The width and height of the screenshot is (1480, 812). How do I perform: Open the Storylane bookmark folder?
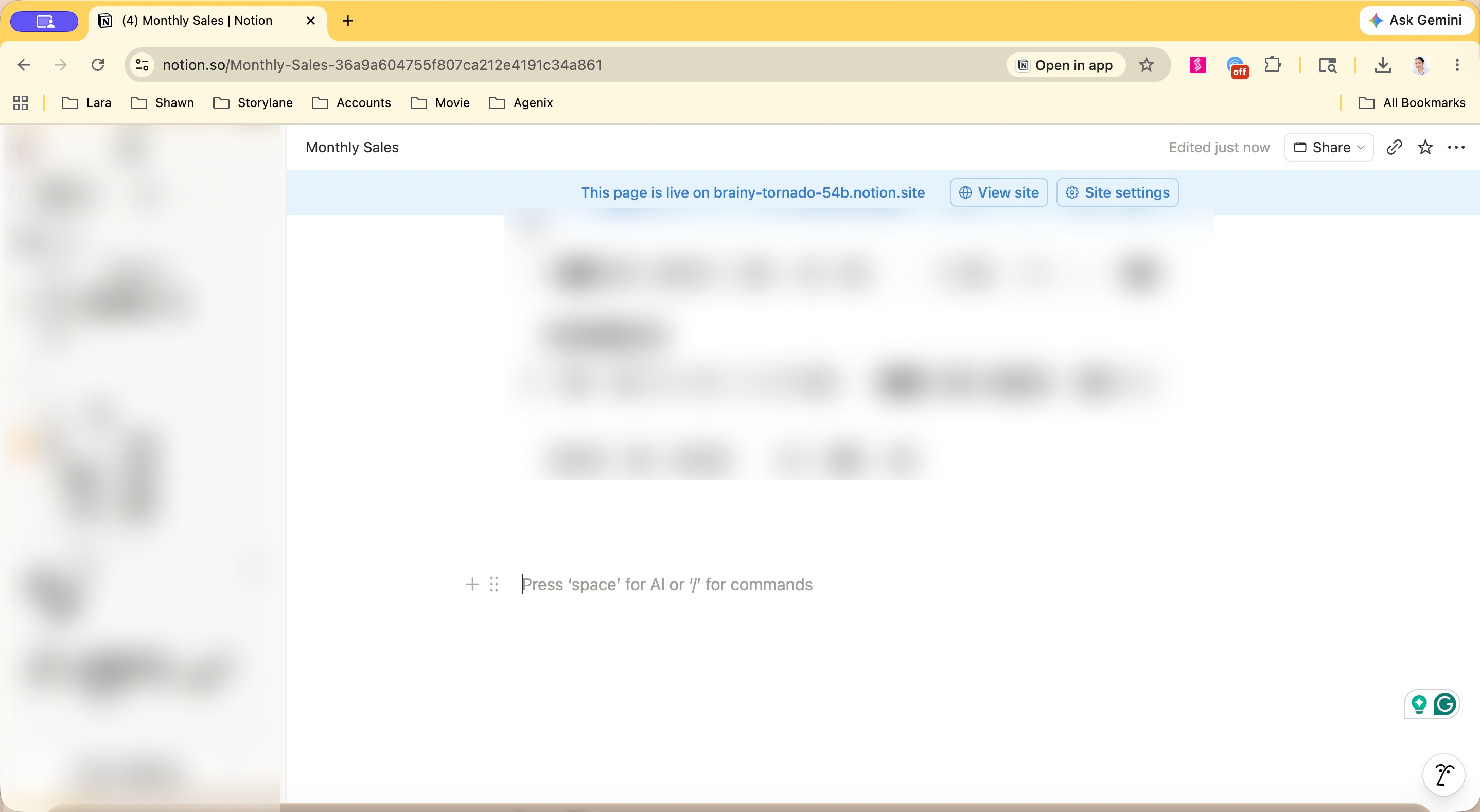pyautogui.click(x=253, y=103)
